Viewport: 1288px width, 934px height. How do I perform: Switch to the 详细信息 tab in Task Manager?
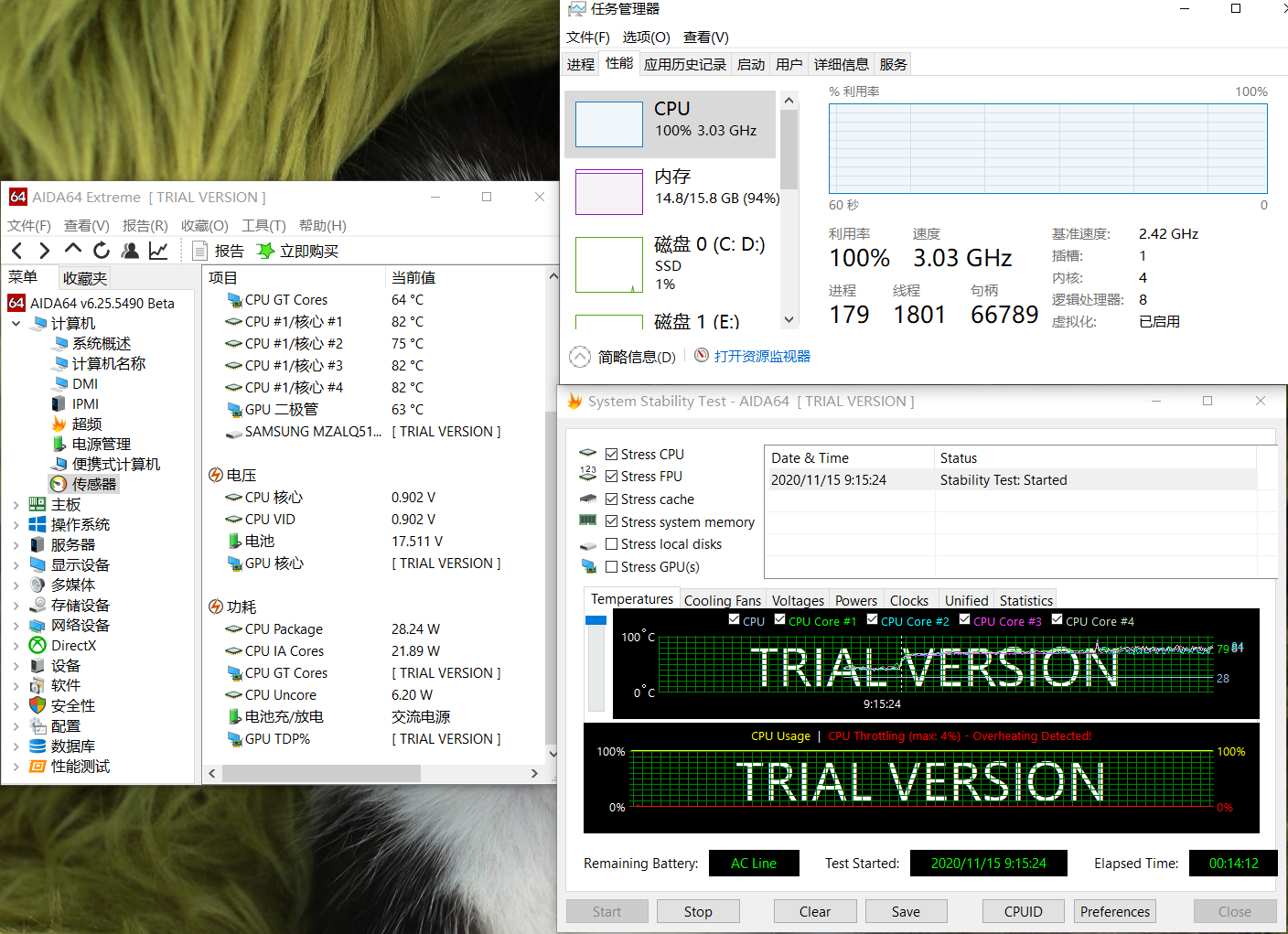[x=842, y=64]
